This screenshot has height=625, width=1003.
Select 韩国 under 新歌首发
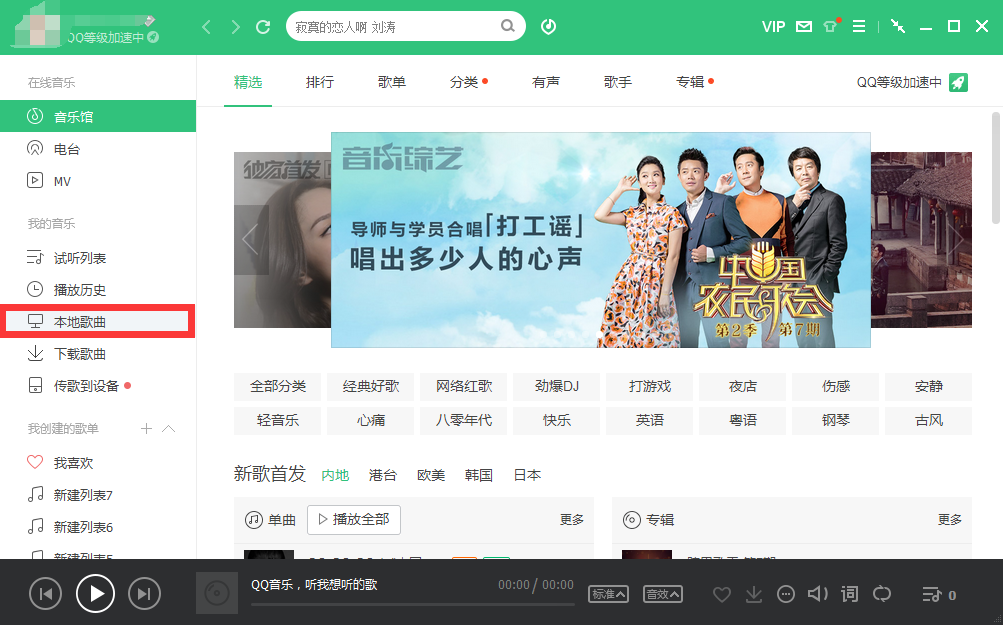[479, 475]
